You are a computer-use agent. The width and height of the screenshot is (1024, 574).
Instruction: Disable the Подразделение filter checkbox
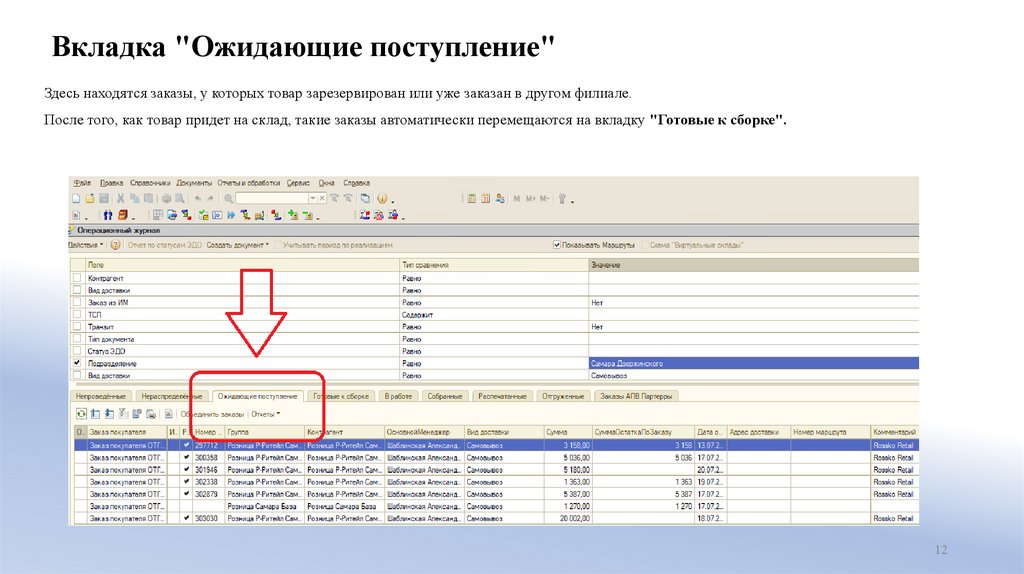point(77,362)
